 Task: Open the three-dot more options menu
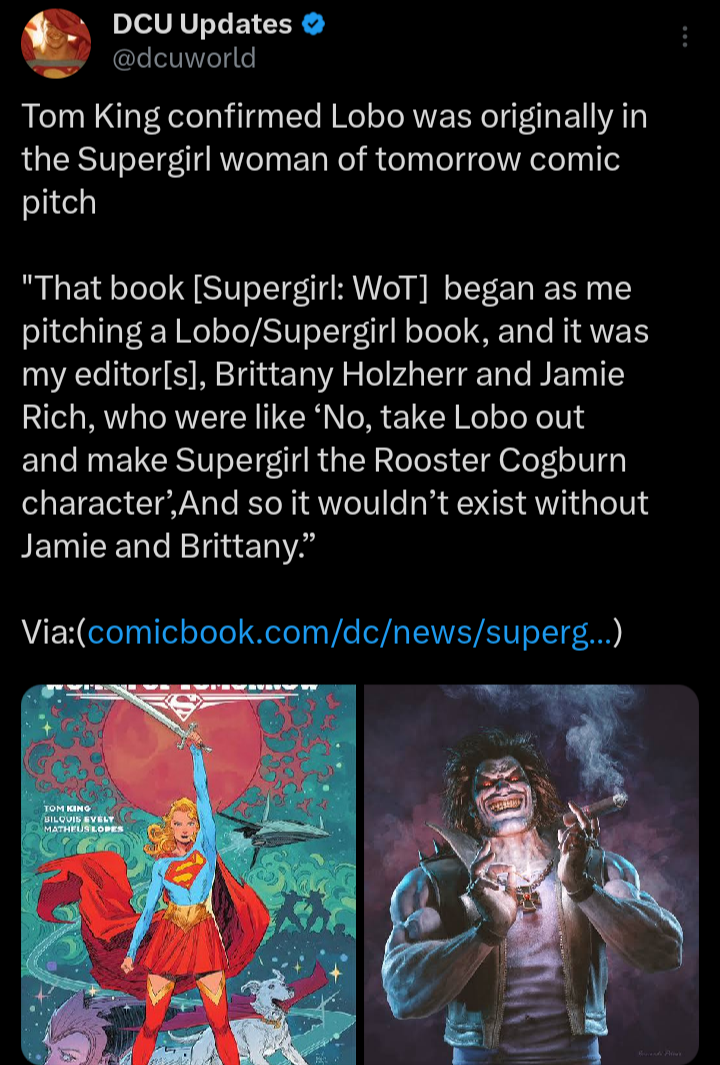coord(685,37)
